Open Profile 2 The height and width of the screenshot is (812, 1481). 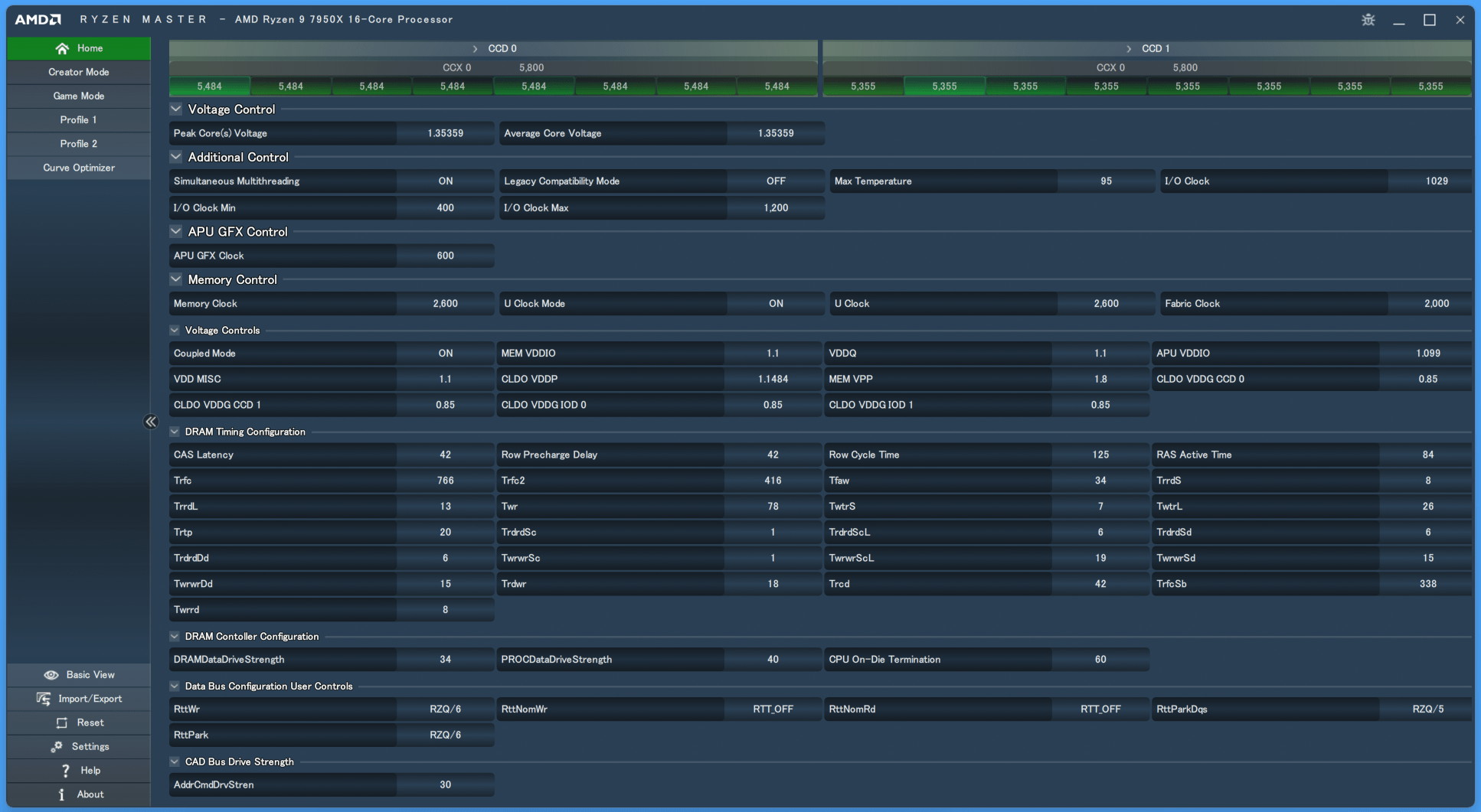tap(79, 144)
